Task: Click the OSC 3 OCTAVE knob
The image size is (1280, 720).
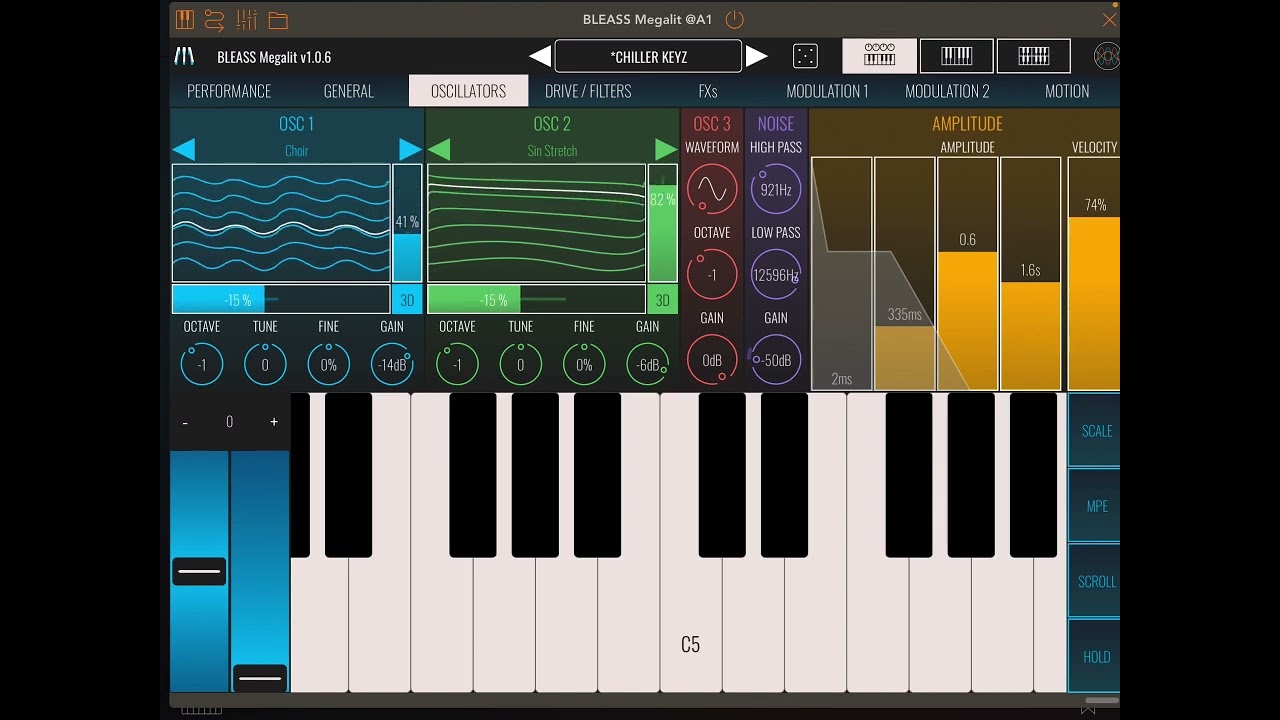Action: pyautogui.click(x=712, y=274)
